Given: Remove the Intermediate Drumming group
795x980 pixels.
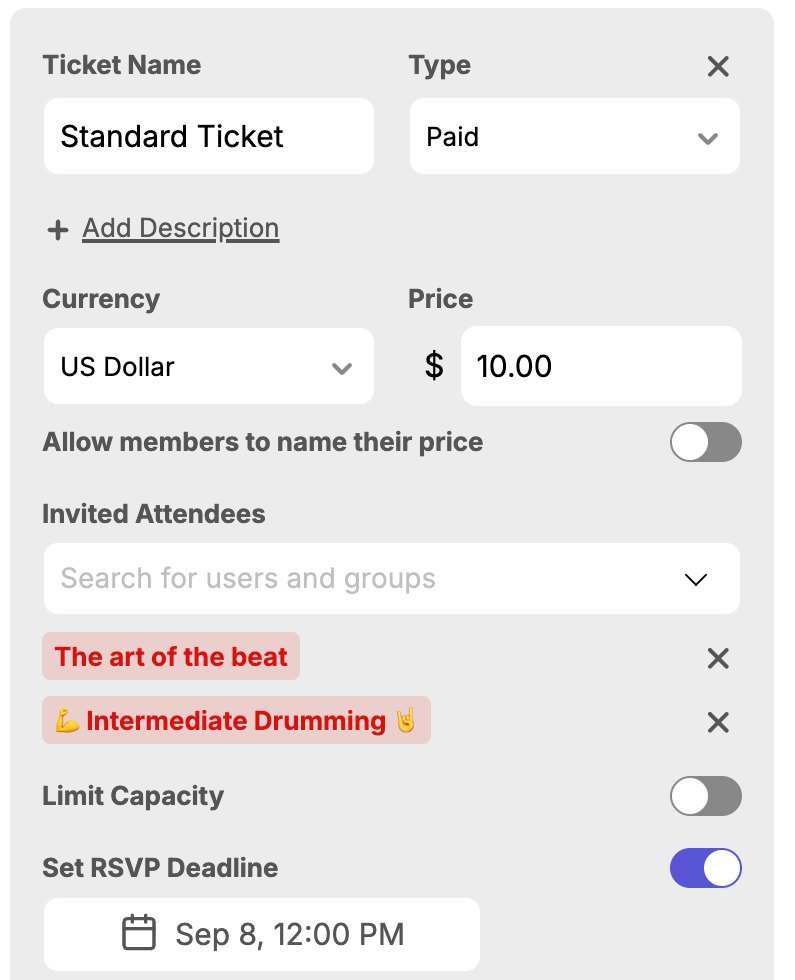Looking at the screenshot, I should pyautogui.click(x=718, y=722).
